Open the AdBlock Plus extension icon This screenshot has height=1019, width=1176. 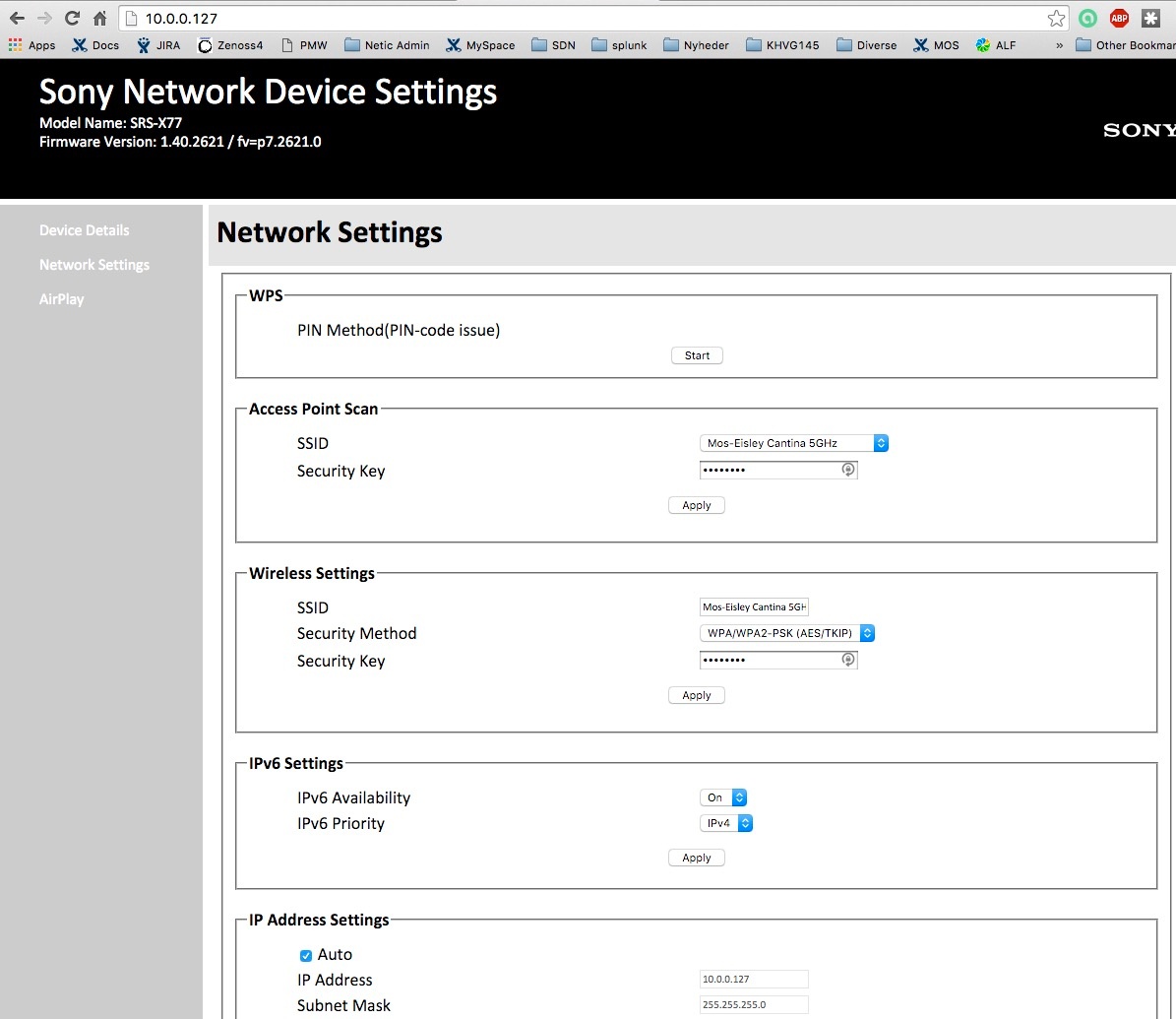tap(1119, 19)
